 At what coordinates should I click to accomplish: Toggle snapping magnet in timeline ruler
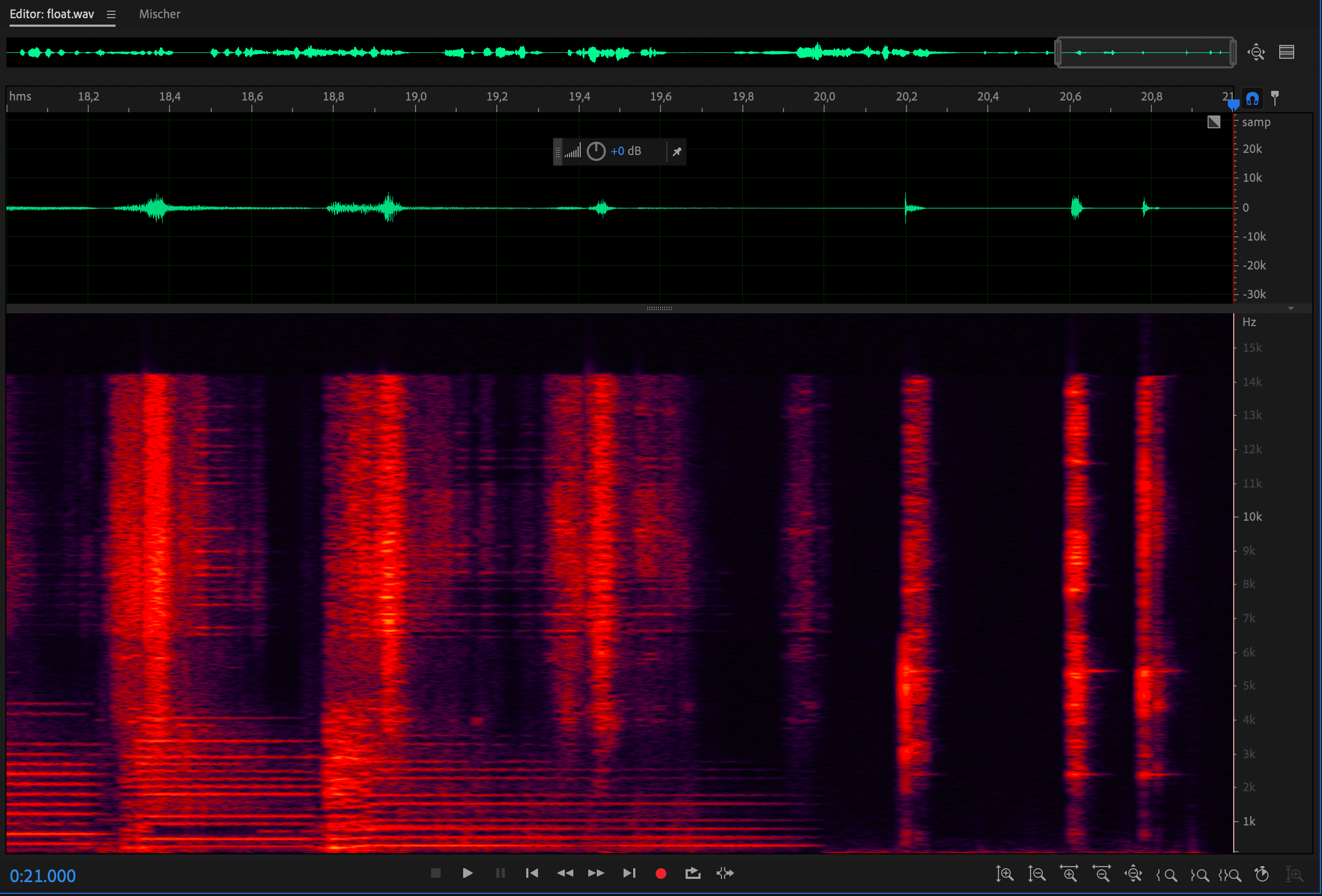point(1252,98)
